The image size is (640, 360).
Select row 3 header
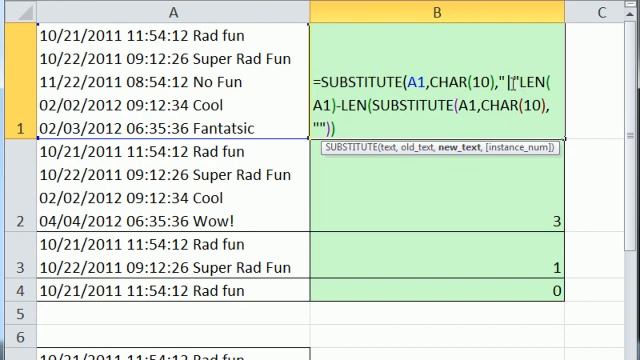click(x=20, y=255)
